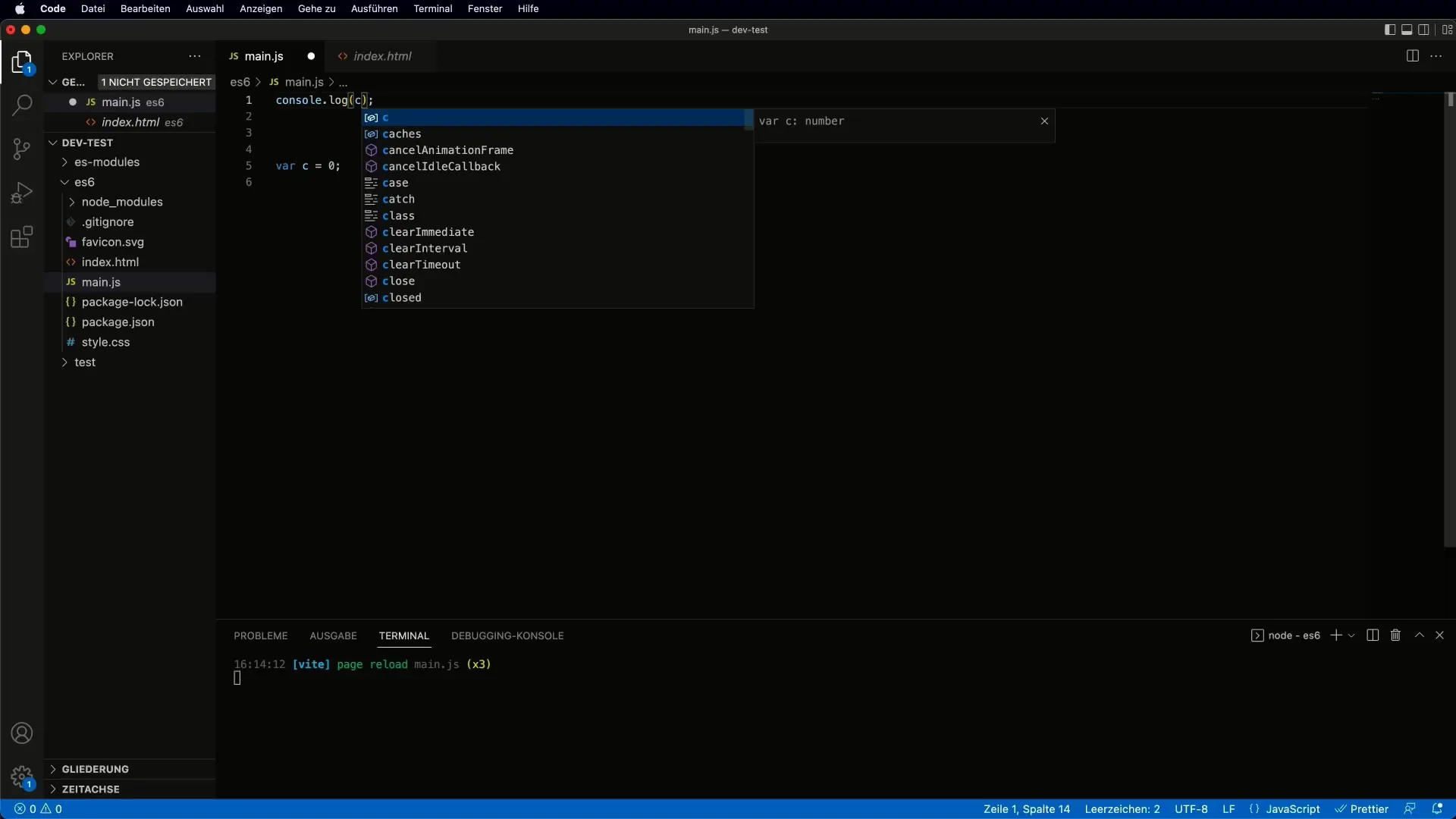
Task: Toggle primary sidebar layout button
Action: click(x=1389, y=30)
